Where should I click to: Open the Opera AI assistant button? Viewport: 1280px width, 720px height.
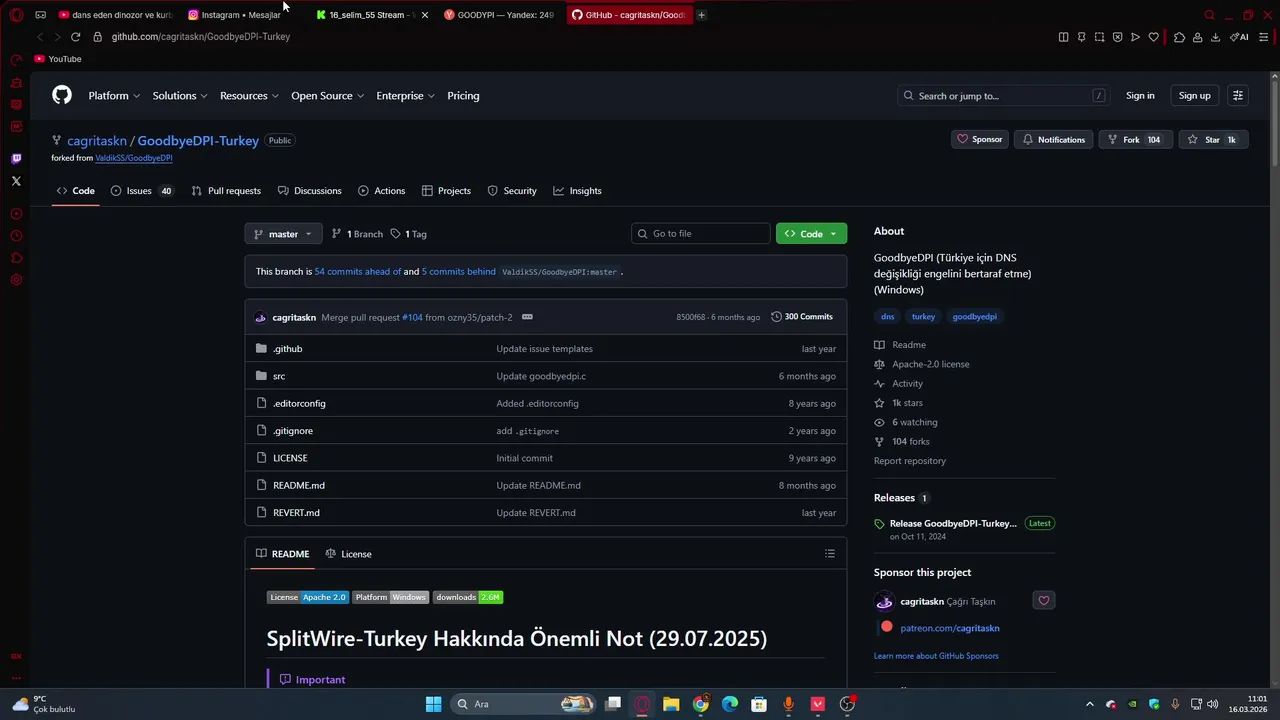[x=1239, y=37]
